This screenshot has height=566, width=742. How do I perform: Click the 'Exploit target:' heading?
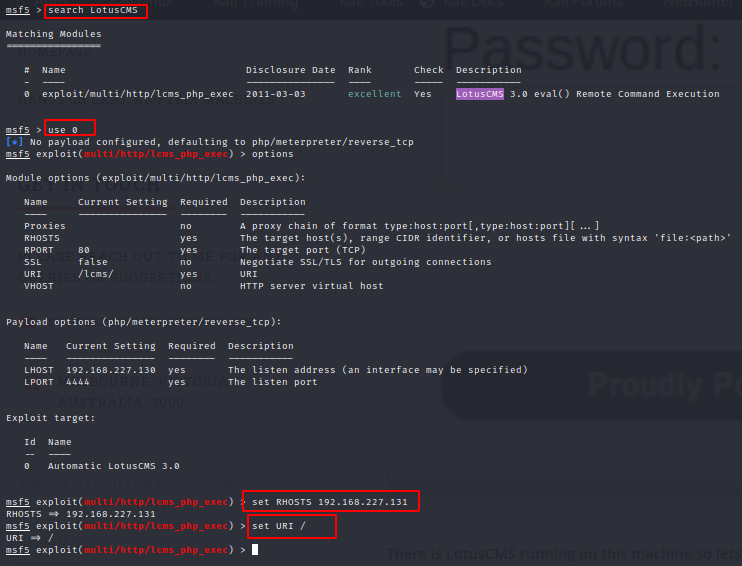51,418
